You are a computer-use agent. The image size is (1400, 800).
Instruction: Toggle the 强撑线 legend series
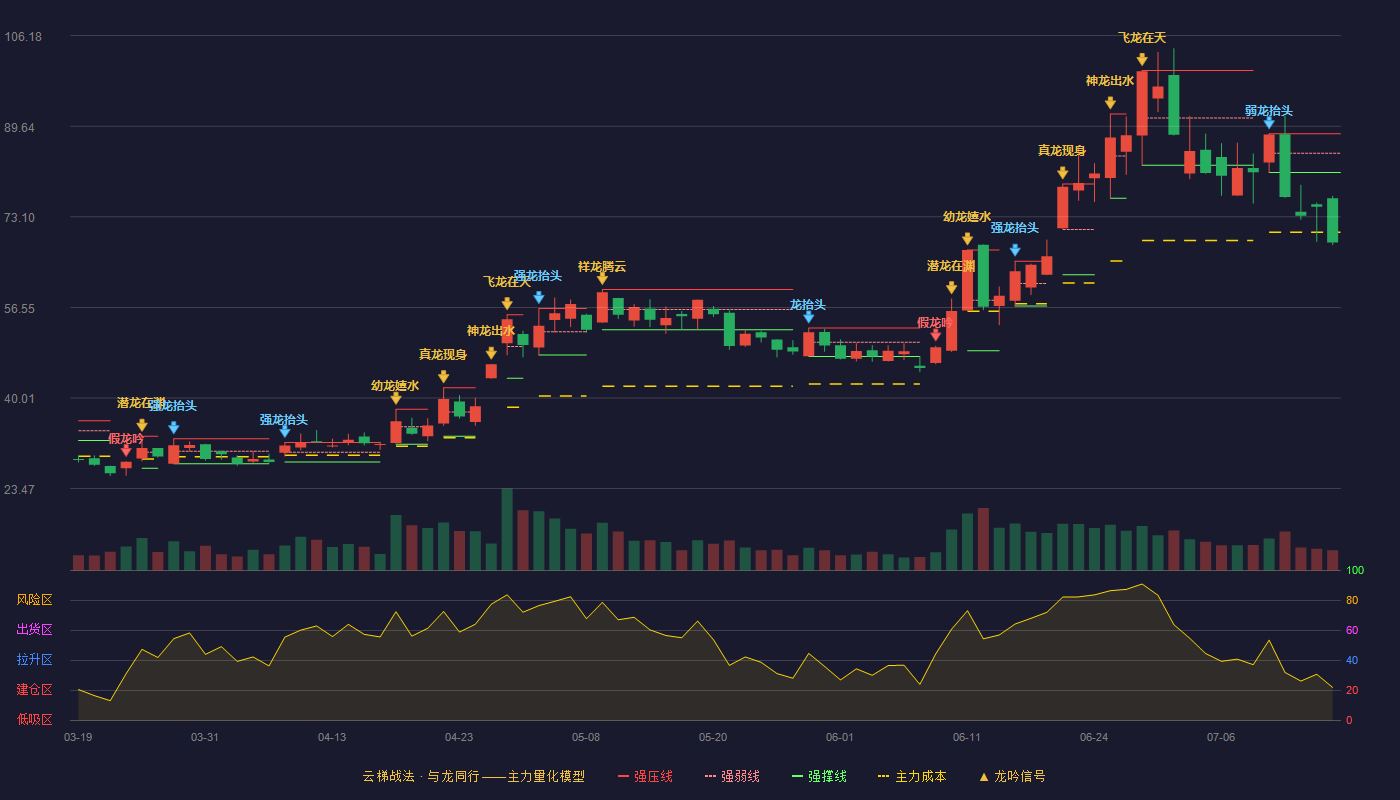819,776
